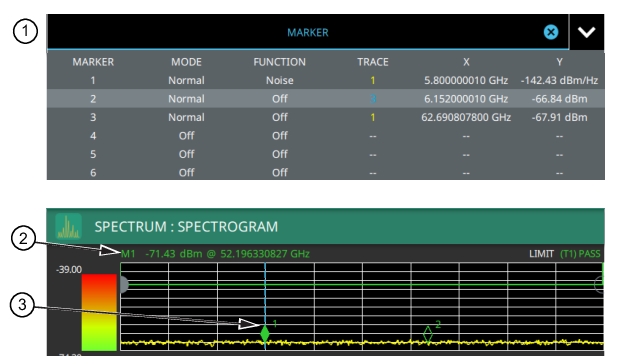Edit marker 3 frequency 62.690807800 GHz
Viewport: 620px width, 364px height.
click(466, 117)
